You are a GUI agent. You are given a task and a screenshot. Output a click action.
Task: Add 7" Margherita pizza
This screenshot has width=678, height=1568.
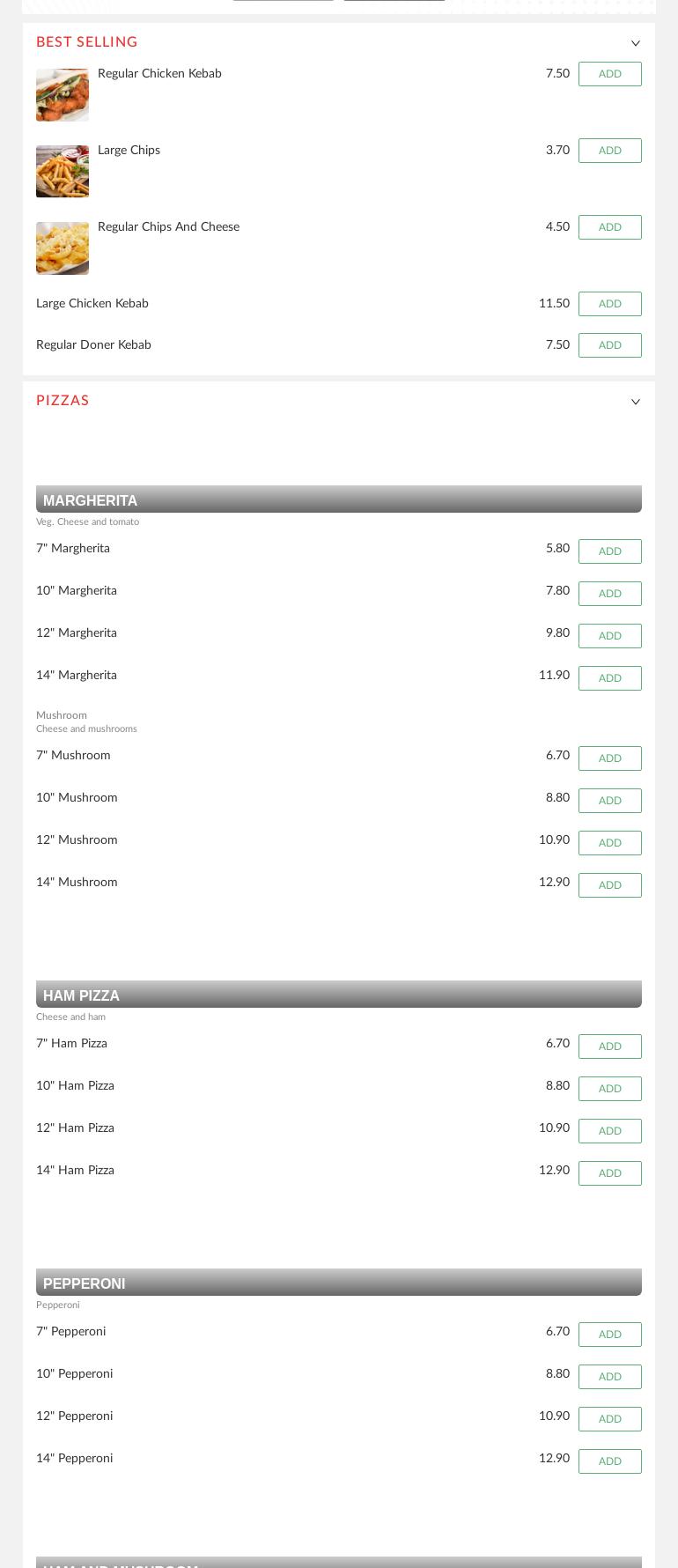click(610, 551)
